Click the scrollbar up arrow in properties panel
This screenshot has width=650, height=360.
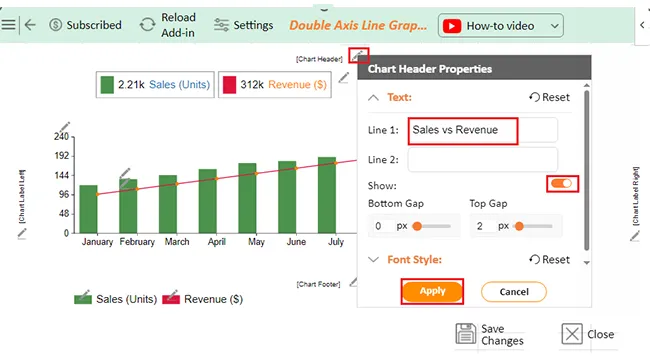tap(586, 85)
